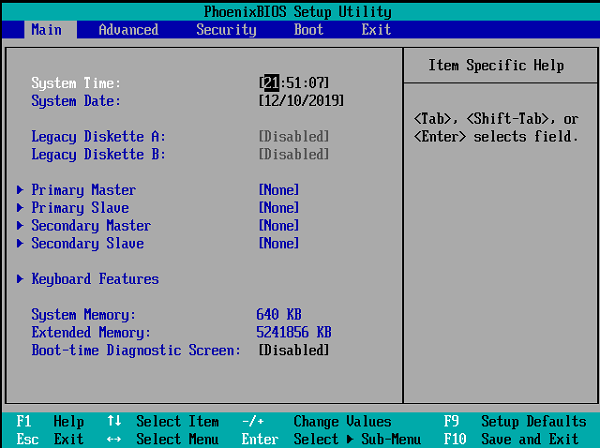Toggle Legacy Diskette B Disabled value
This screenshot has height=448, width=600.
(x=293, y=154)
